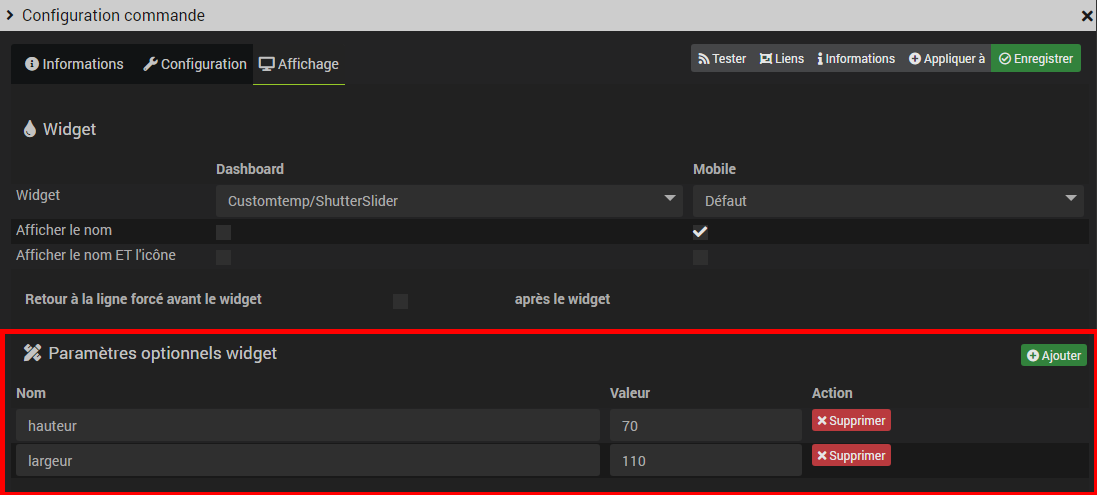Click the Valeur column header
Screen dimensions: 1097x495
630,393
